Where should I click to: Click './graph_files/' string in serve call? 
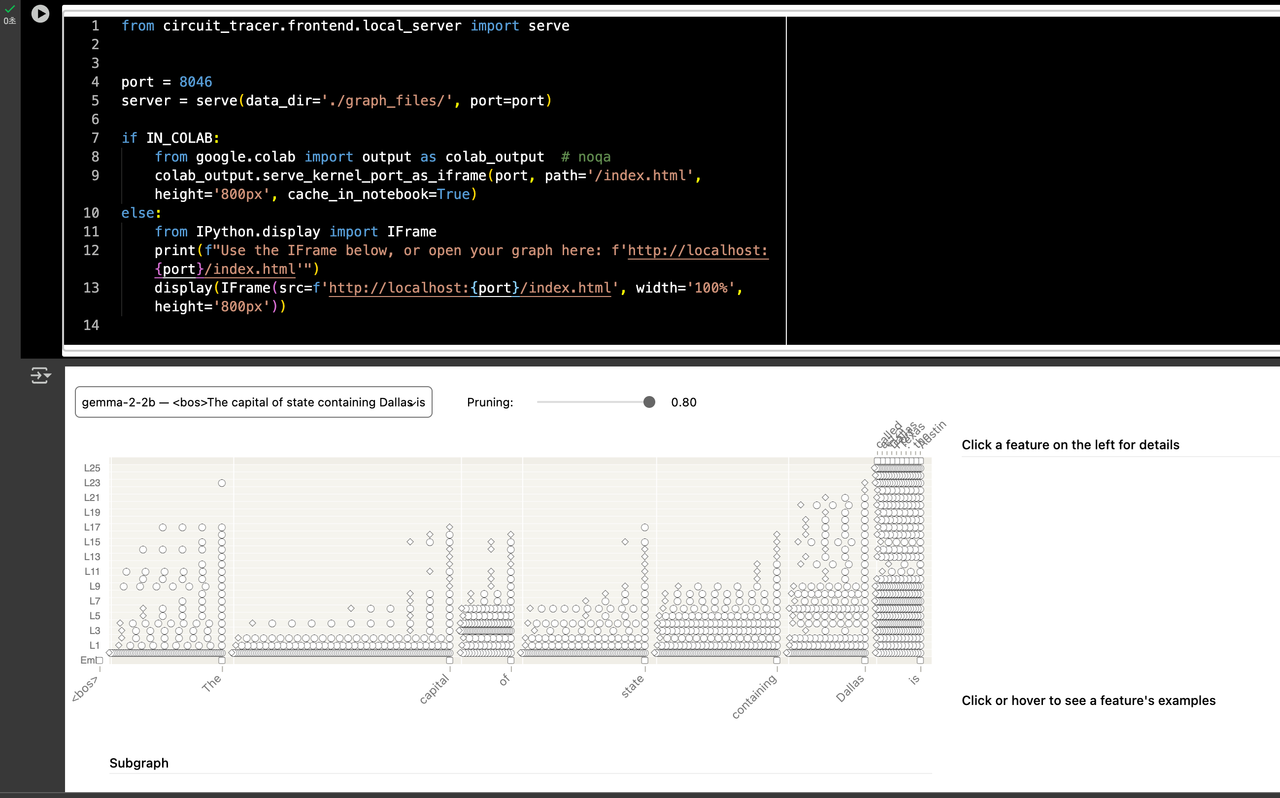click(x=389, y=101)
